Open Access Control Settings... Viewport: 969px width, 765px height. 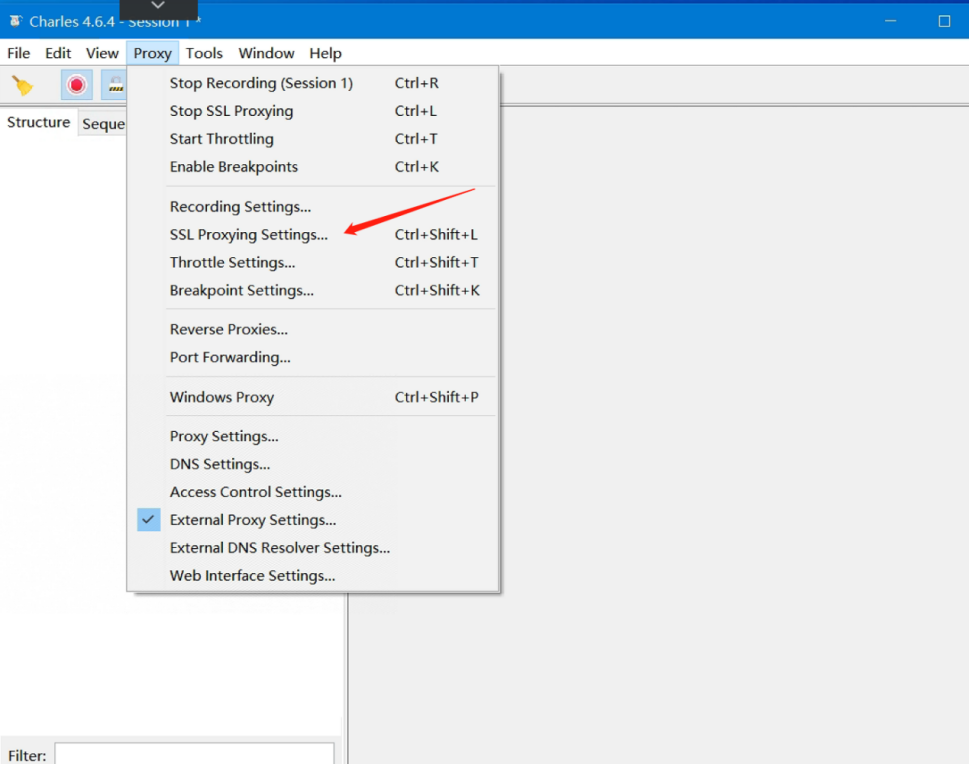[x=313, y=491]
